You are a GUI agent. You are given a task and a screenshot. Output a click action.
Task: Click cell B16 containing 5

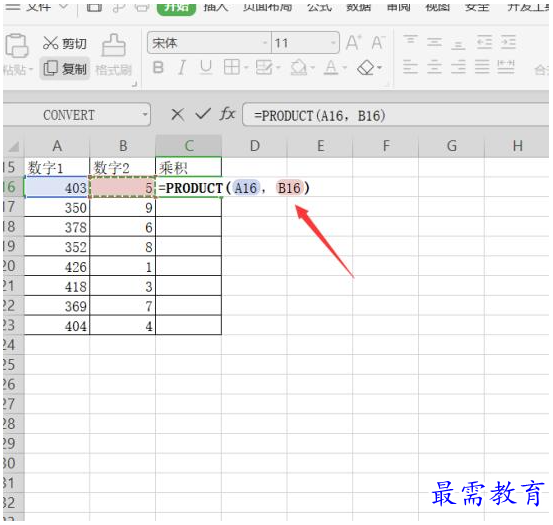point(123,187)
